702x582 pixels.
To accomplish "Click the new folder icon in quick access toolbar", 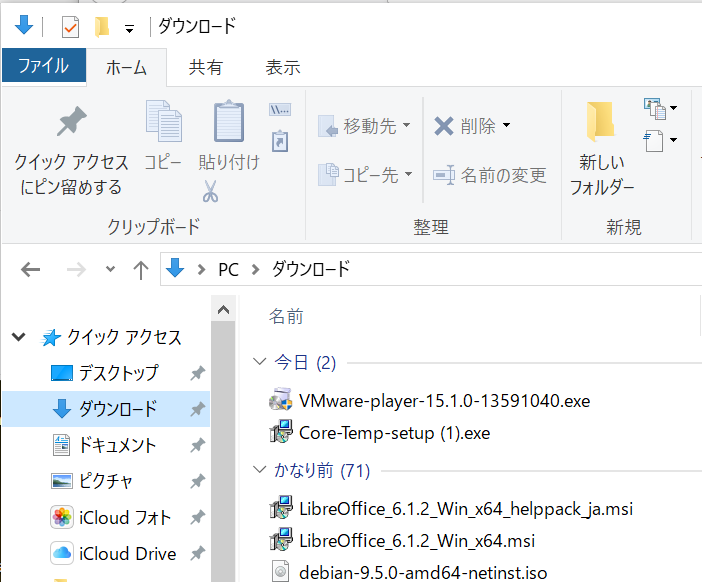I will click(102, 27).
